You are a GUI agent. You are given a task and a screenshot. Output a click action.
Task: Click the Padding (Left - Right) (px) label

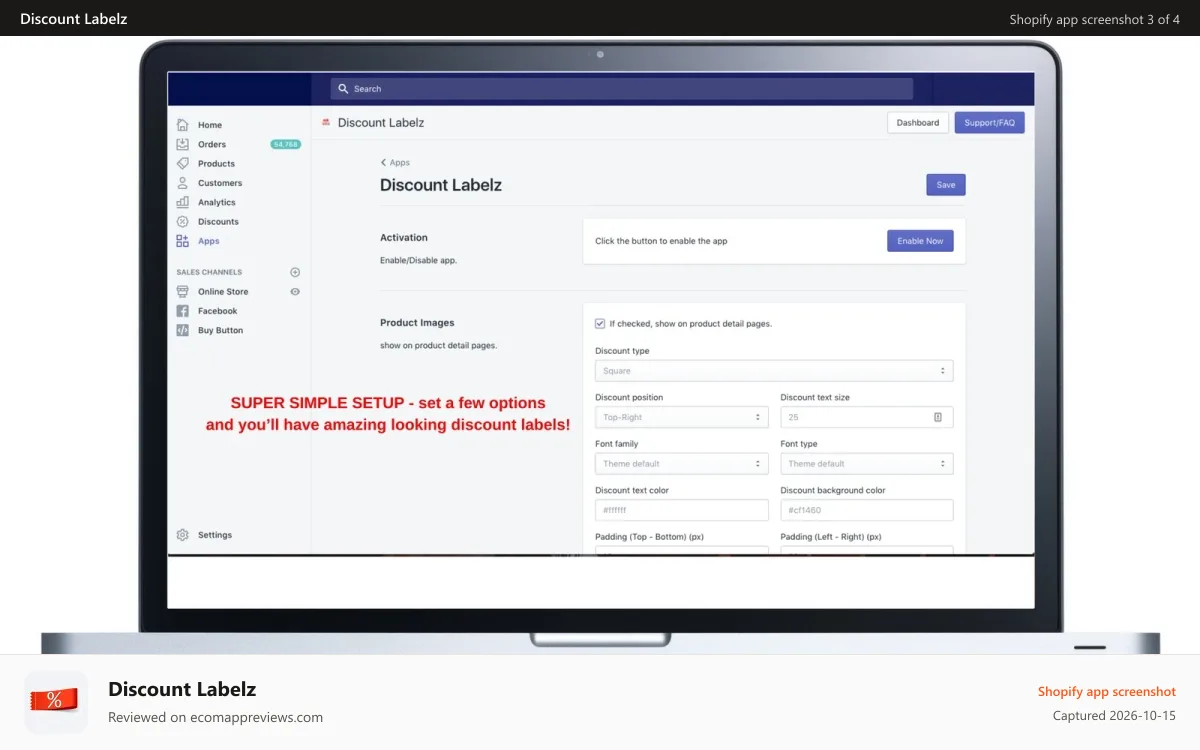point(831,537)
